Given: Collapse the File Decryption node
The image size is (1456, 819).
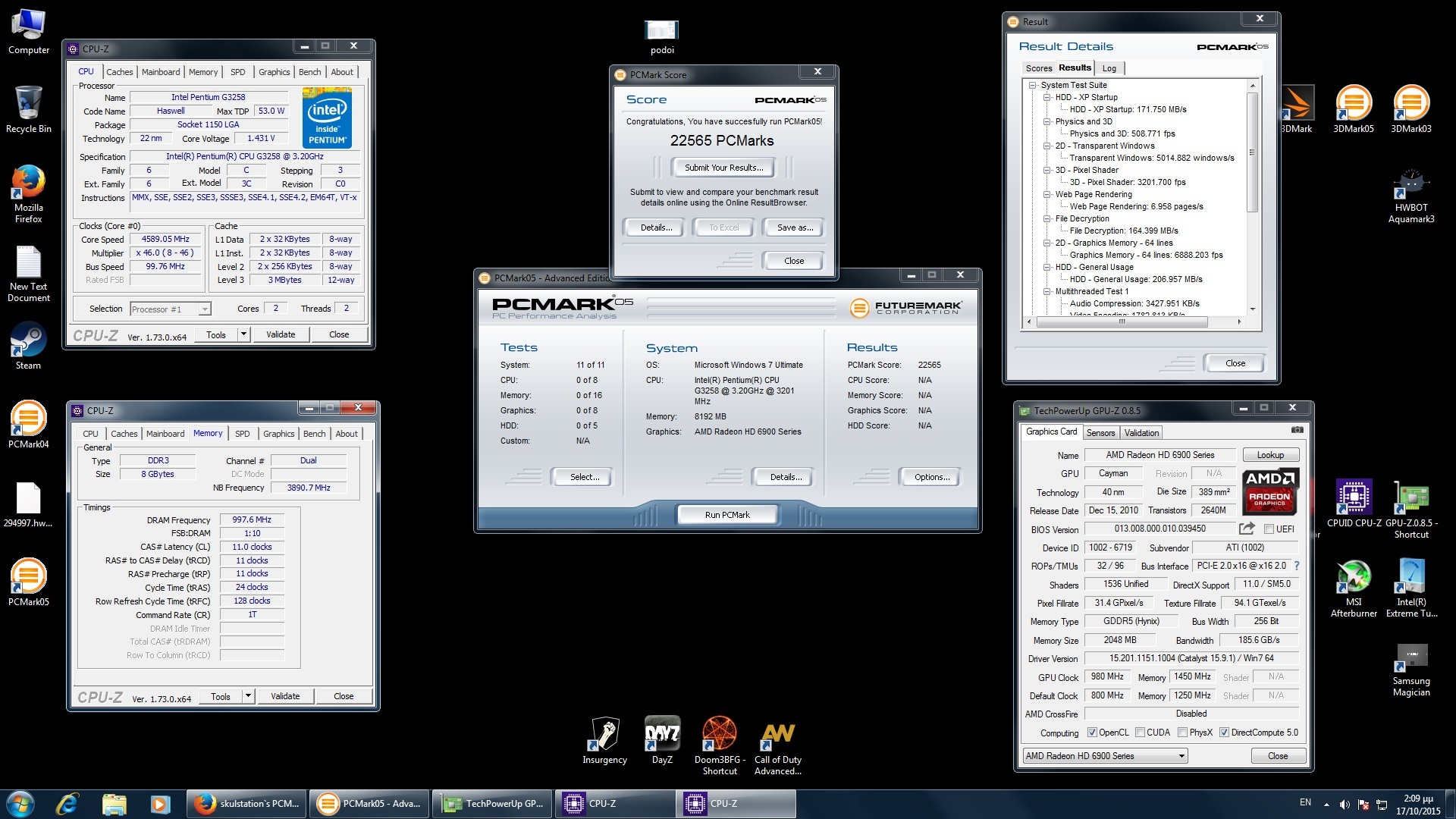Looking at the screenshot, I should pyautogui.click(x=1046, y=218).
